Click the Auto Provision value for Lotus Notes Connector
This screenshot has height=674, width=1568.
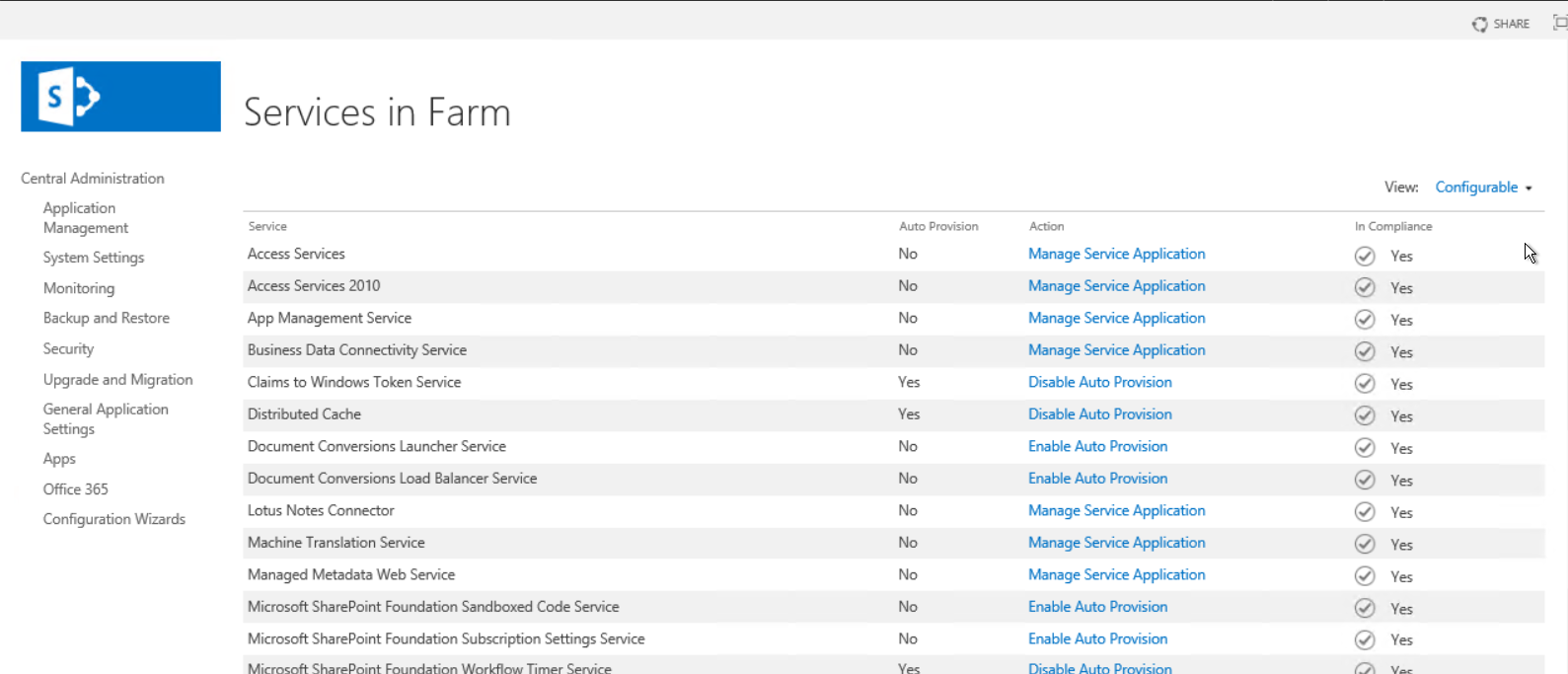pyautogui.click(x=908, y=510)
